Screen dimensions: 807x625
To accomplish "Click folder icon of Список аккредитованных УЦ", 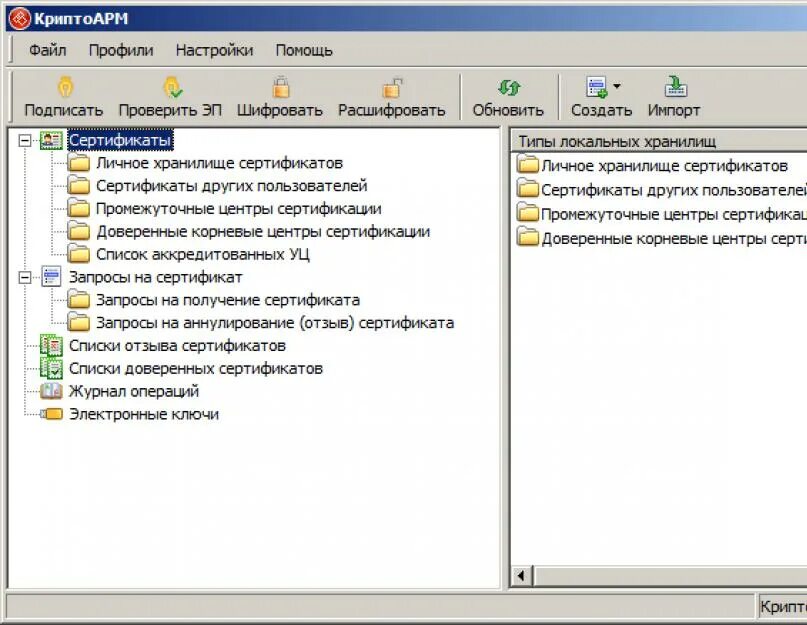I will point(79,254).
